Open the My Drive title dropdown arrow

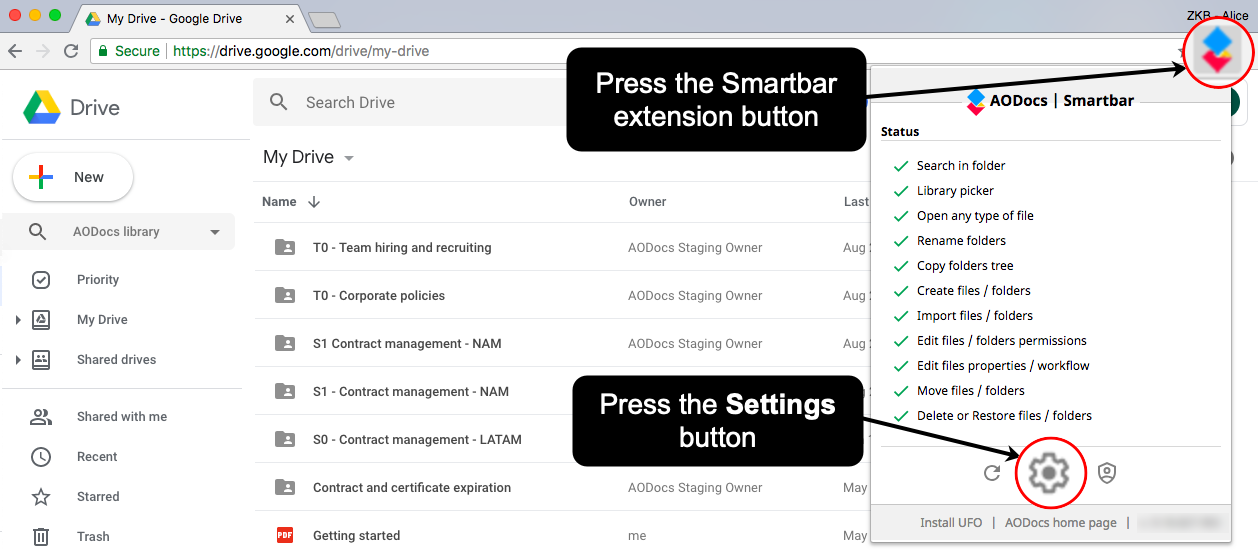click(x=349, y=158)
